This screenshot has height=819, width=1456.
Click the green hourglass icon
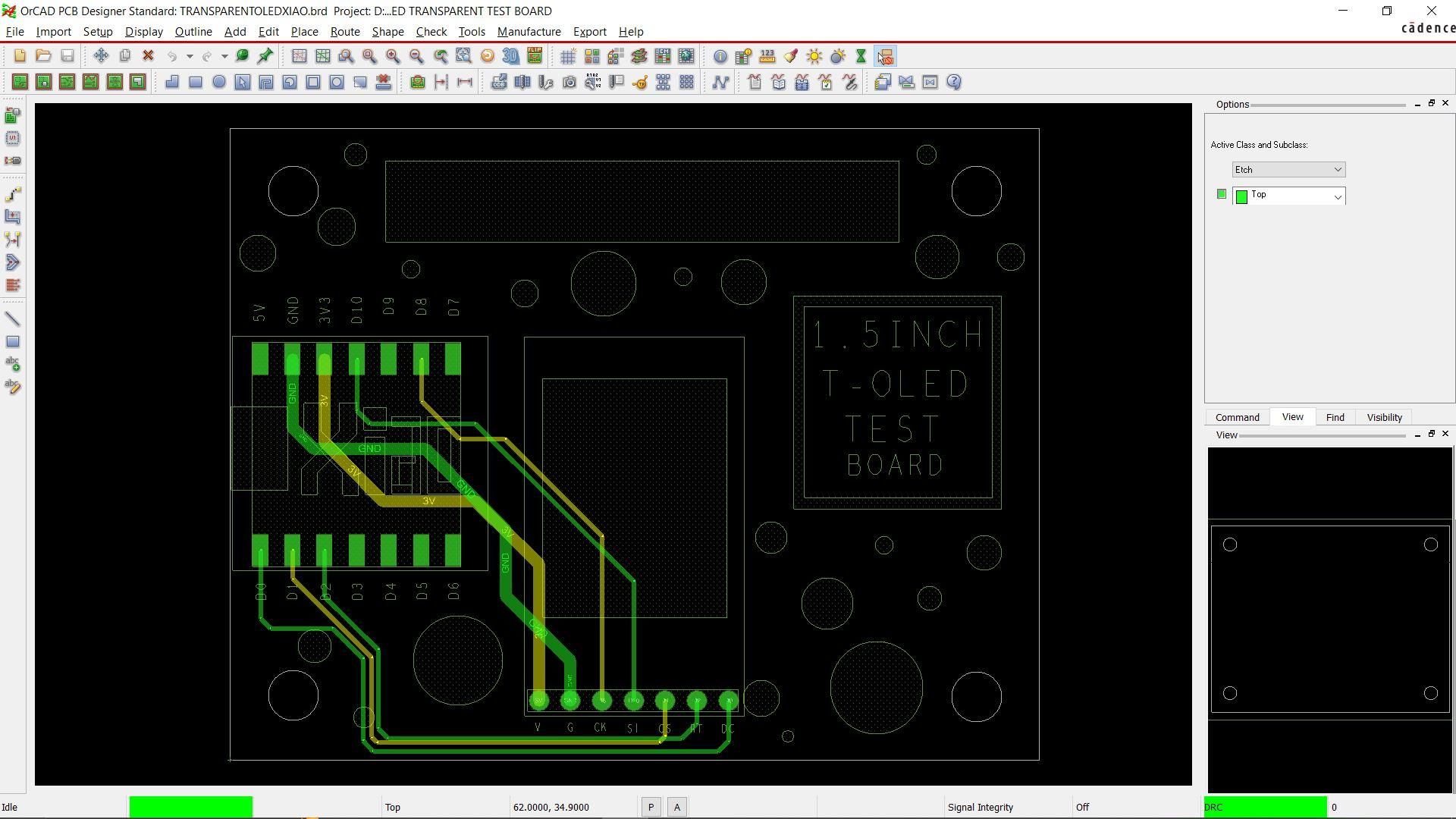click(x=861, y=56)
